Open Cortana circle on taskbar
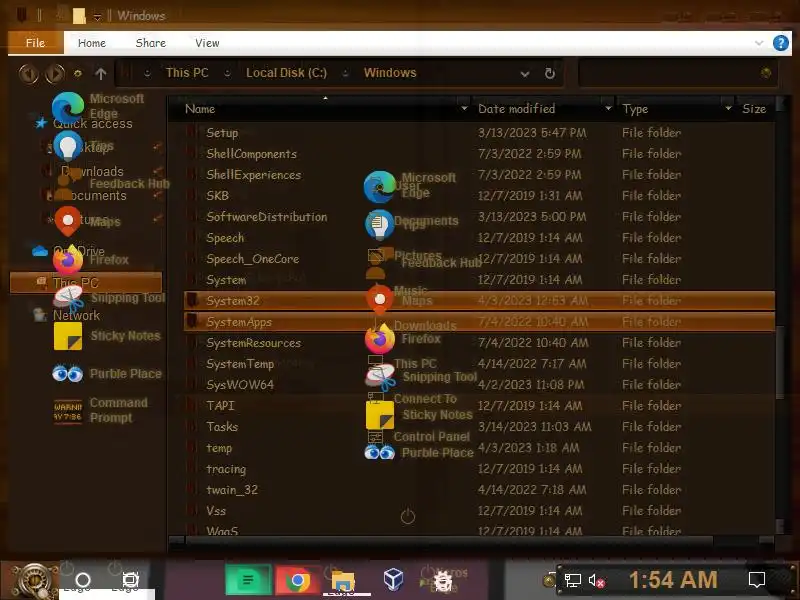Screen dimensions: 800x600 [x=83, y=580]
